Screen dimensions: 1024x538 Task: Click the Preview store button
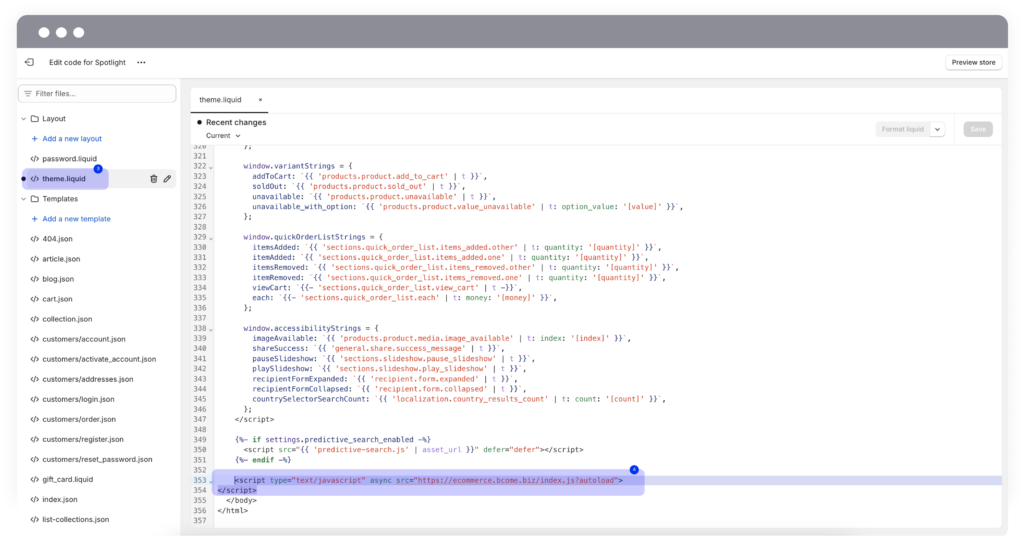point(973,63)
